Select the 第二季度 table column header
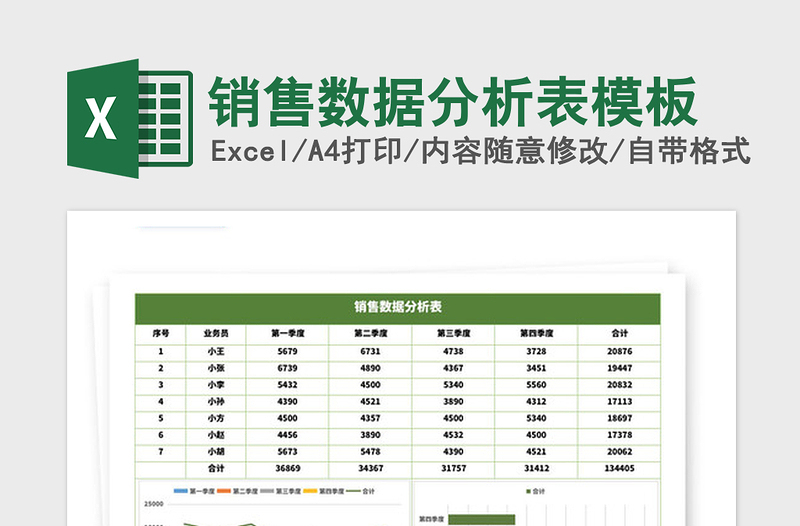 point(371,334)
